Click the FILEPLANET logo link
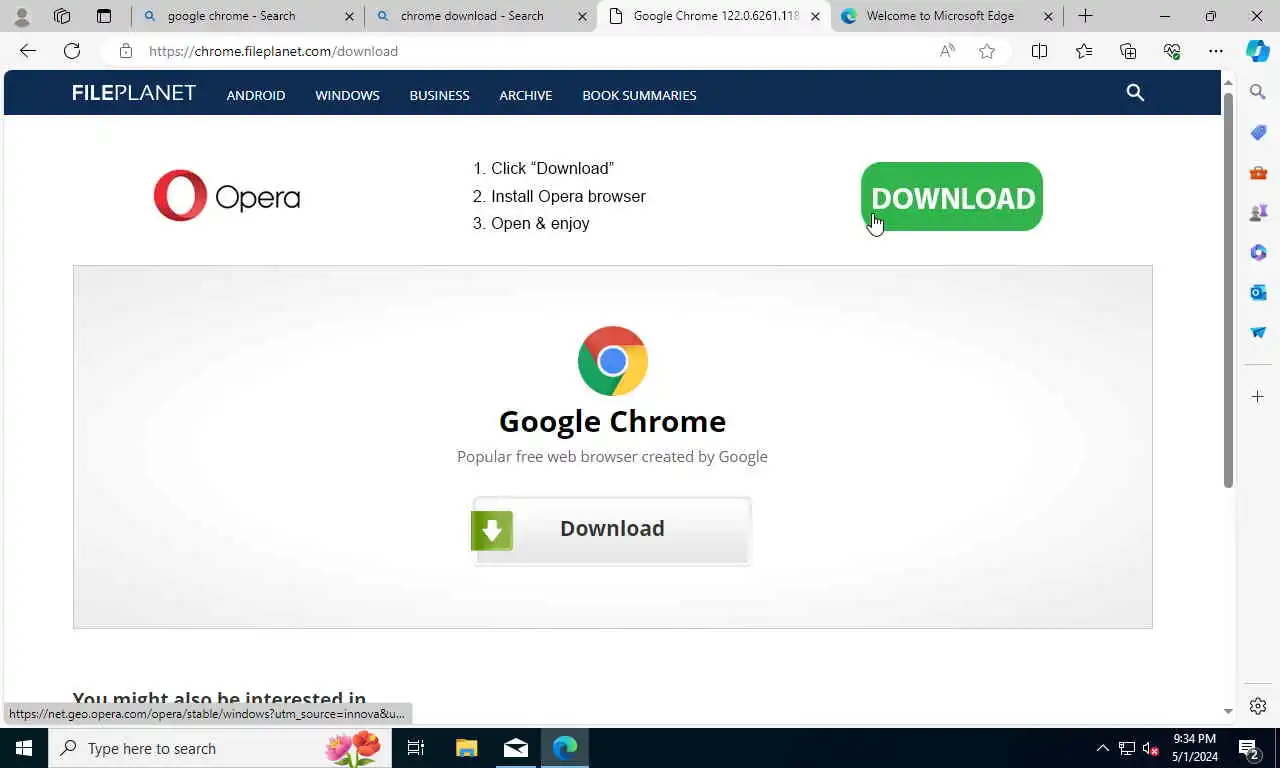This screenshot has height=768, width=1280. point(134,93)
